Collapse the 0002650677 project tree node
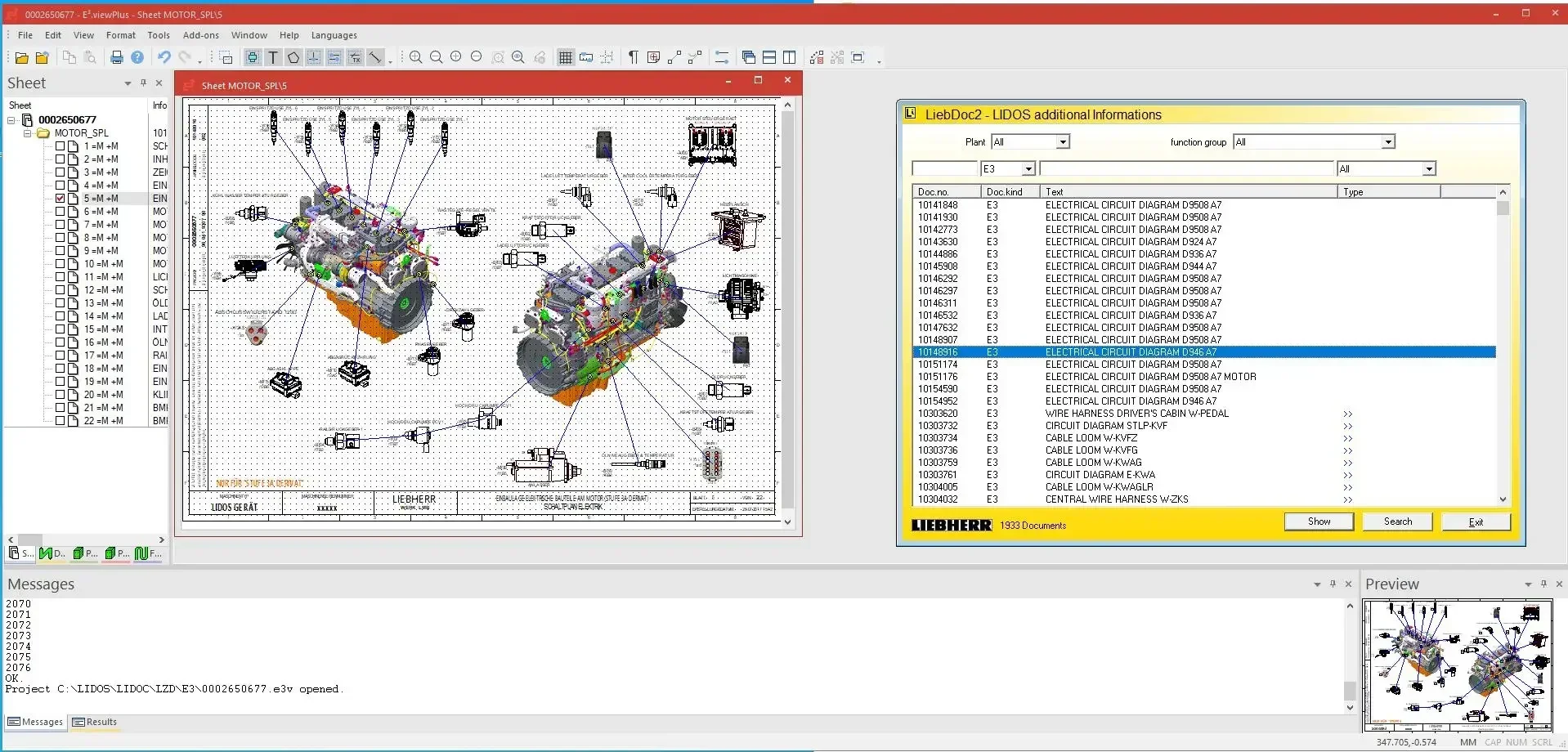 click(11, 120)
